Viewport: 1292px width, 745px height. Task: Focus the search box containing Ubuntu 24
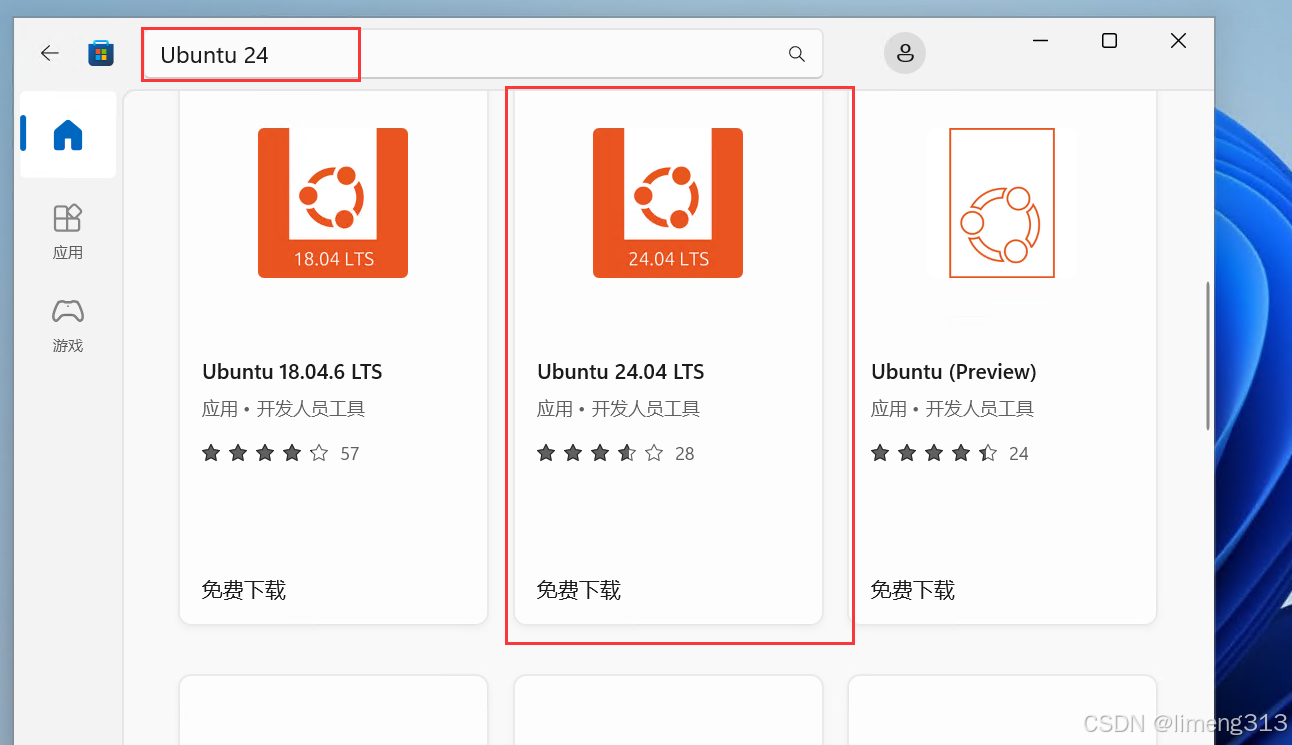(482, 54)
